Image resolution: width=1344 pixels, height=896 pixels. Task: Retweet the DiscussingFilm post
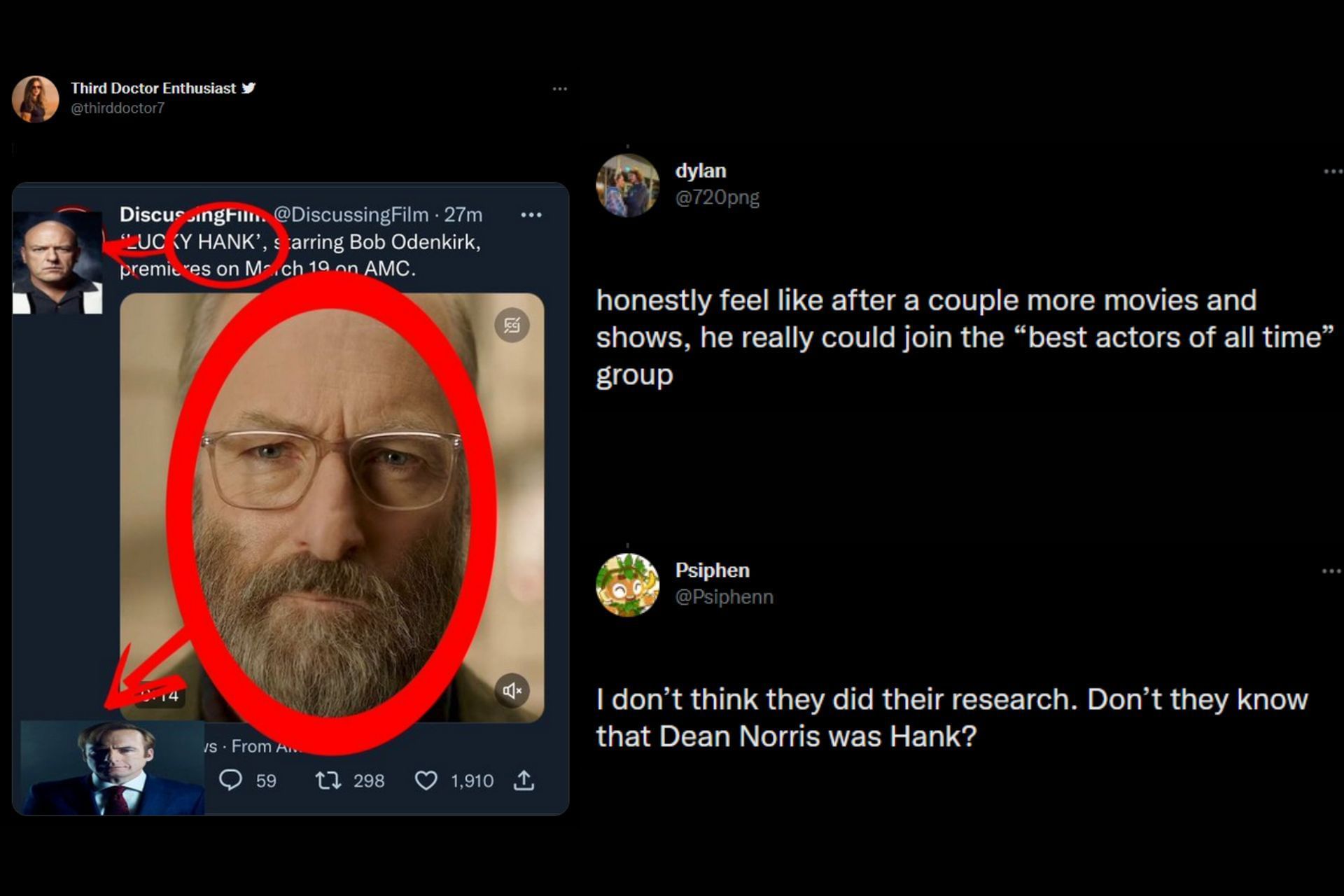click(x=328, y=780)
